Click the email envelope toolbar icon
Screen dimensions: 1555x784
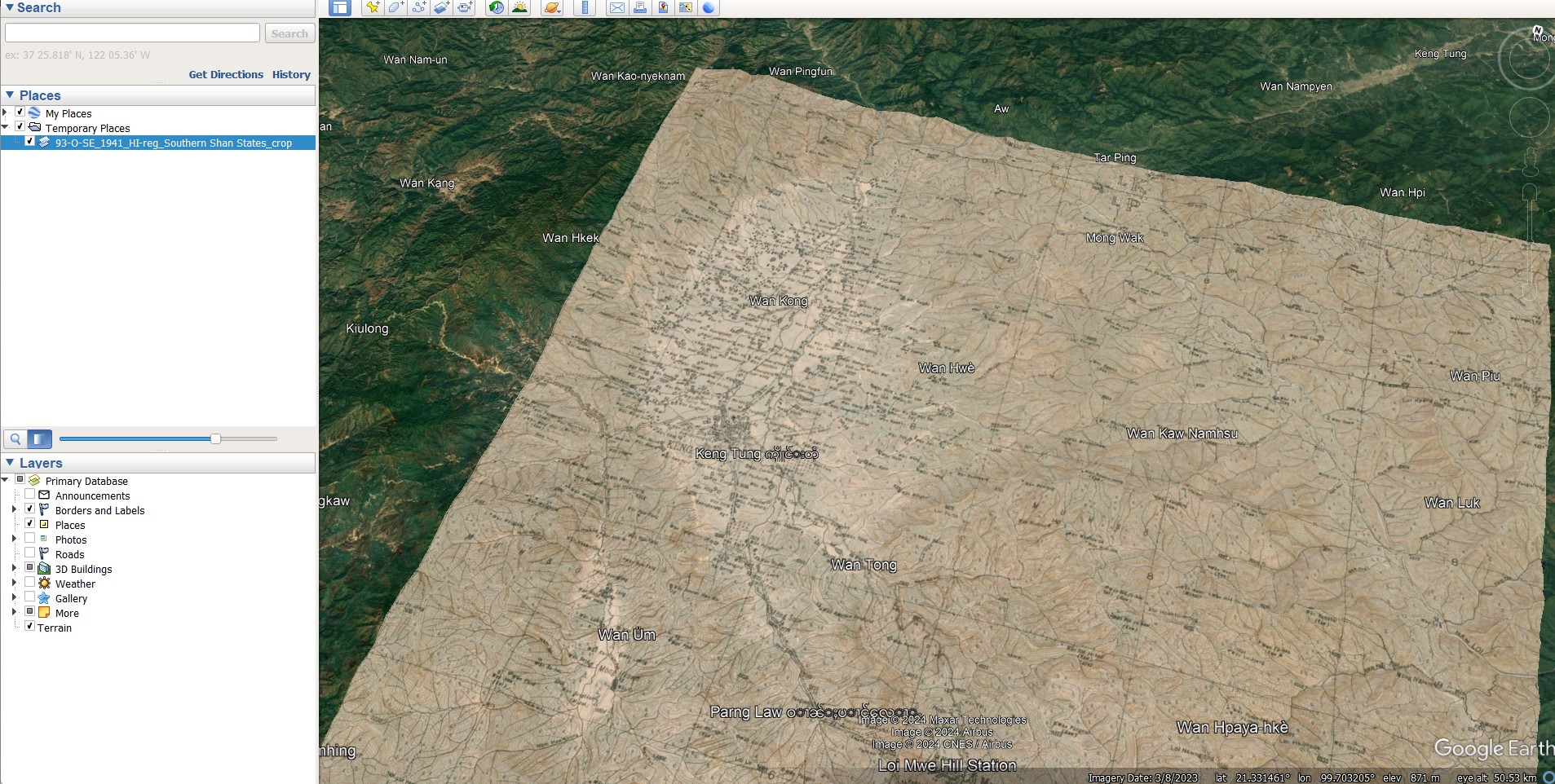pos(617,8)
